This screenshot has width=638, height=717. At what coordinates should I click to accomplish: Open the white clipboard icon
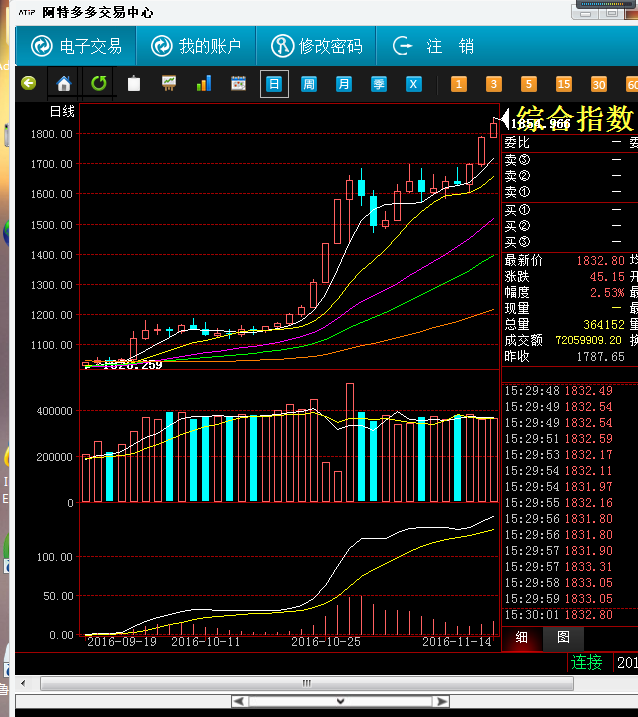(x=134, y=83)
